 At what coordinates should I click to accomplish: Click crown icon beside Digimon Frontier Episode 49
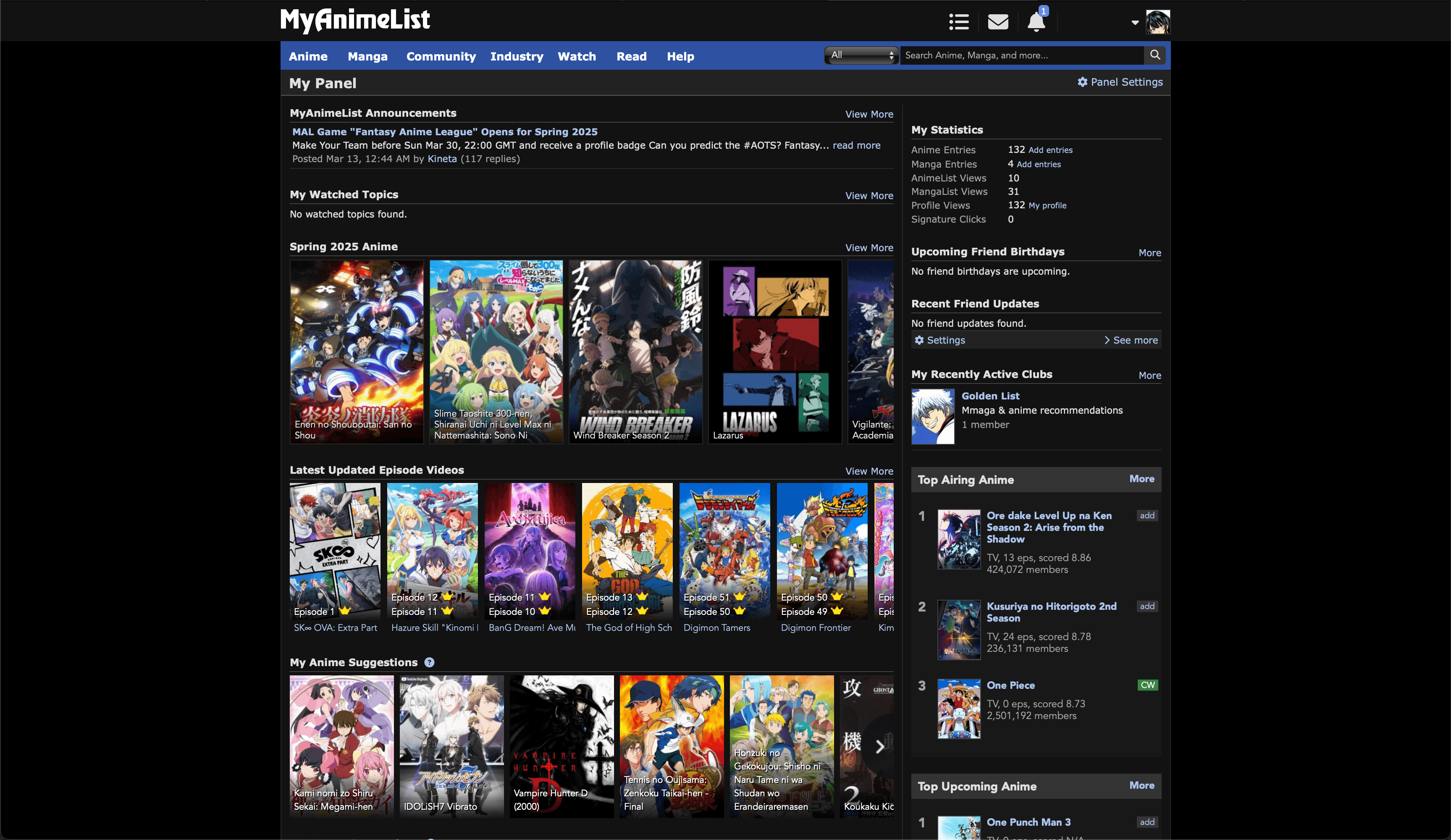[x=837, y=611]
